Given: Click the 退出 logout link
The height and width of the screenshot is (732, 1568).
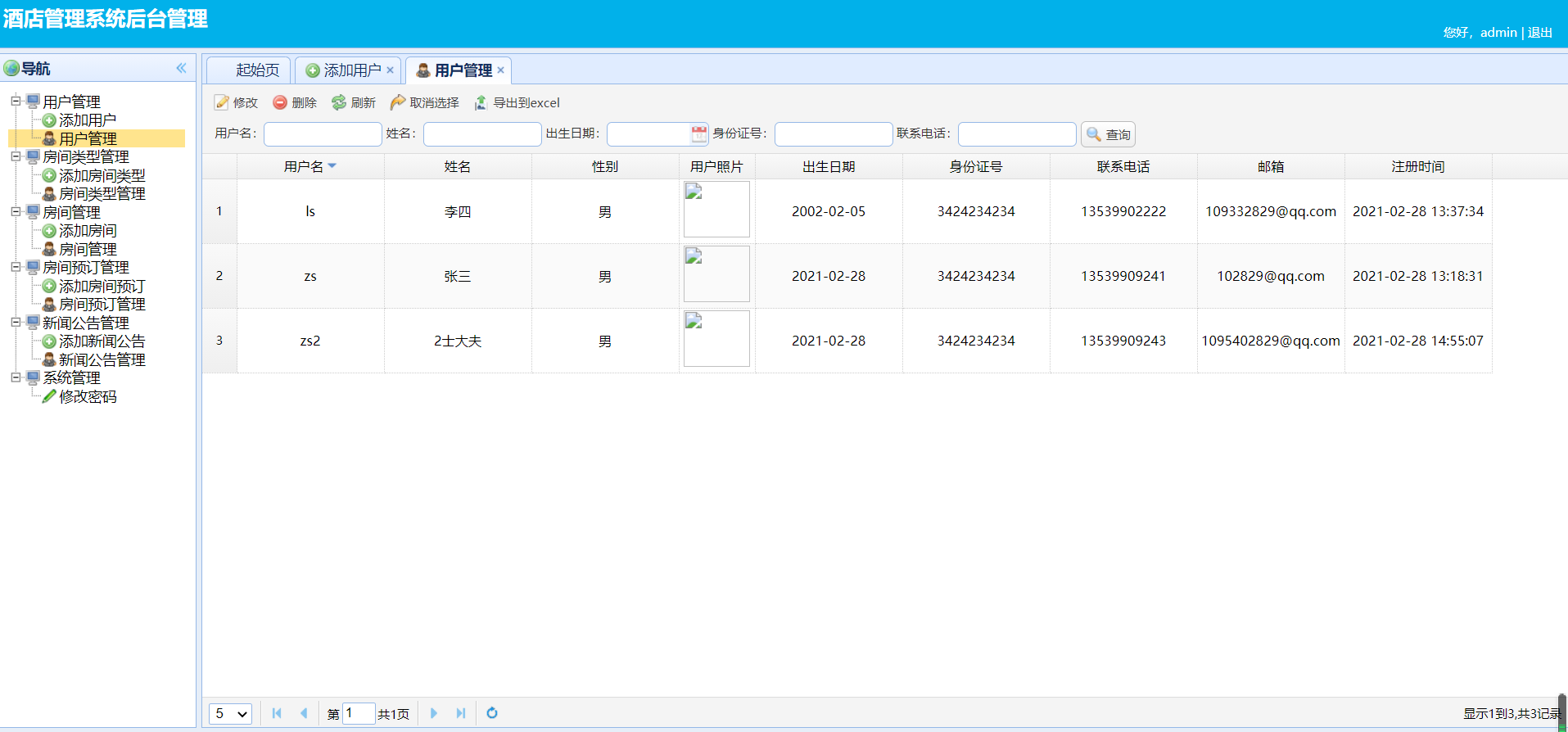Looking at the screenshot, I should [x=1540, y=33].
